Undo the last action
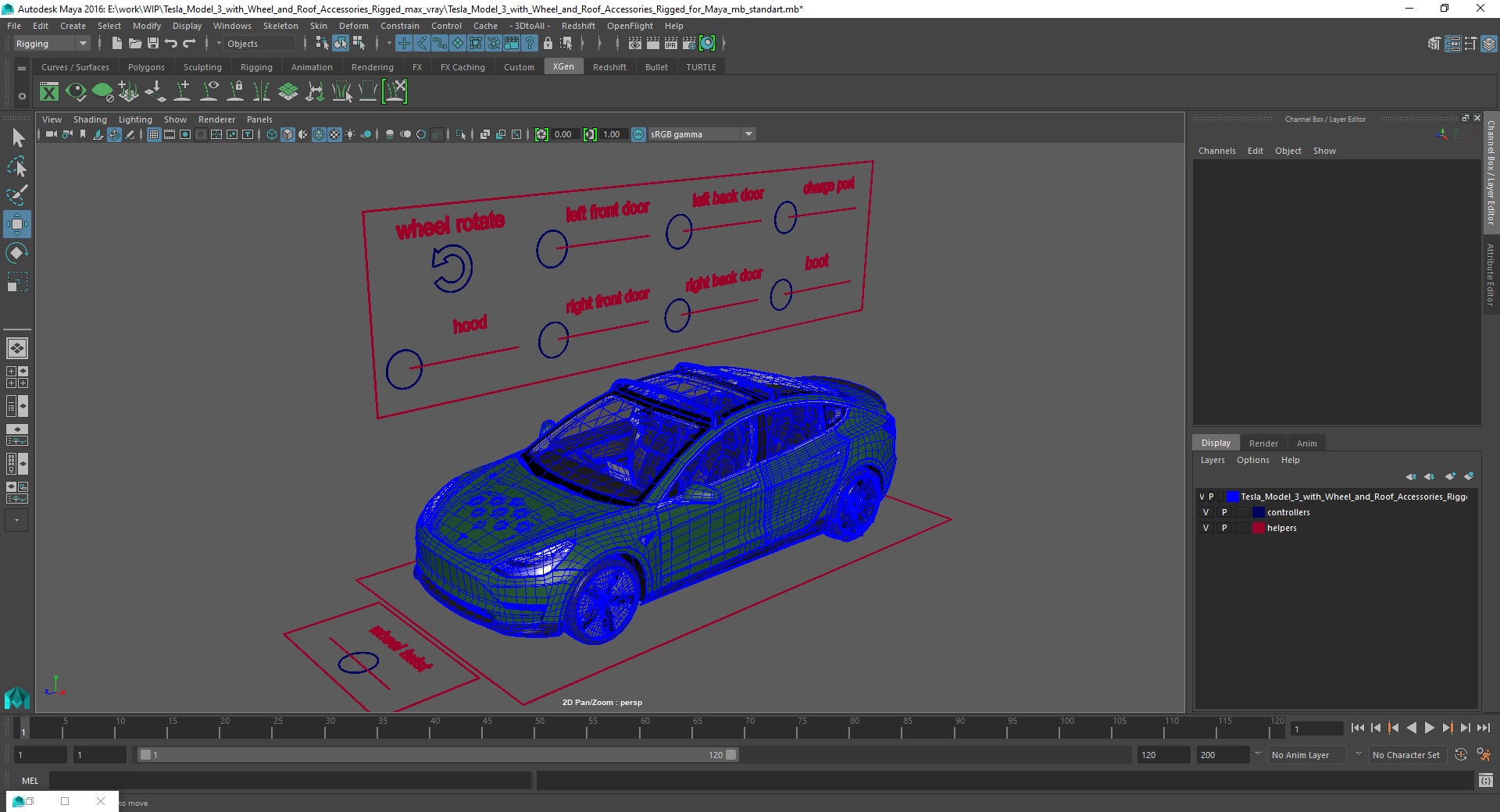Viewport: 1500px width, 812px height. [171, 44]
